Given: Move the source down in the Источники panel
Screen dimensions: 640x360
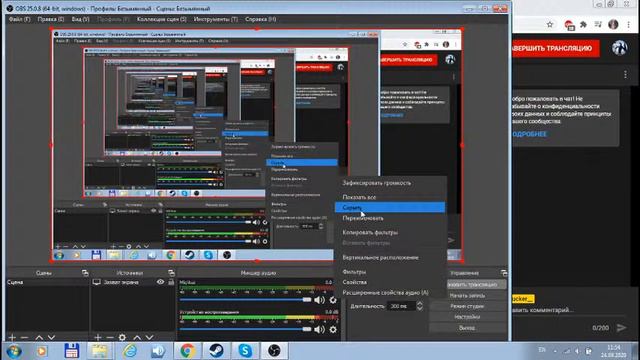Looking at the screenshot, I should tap(149, 337).
